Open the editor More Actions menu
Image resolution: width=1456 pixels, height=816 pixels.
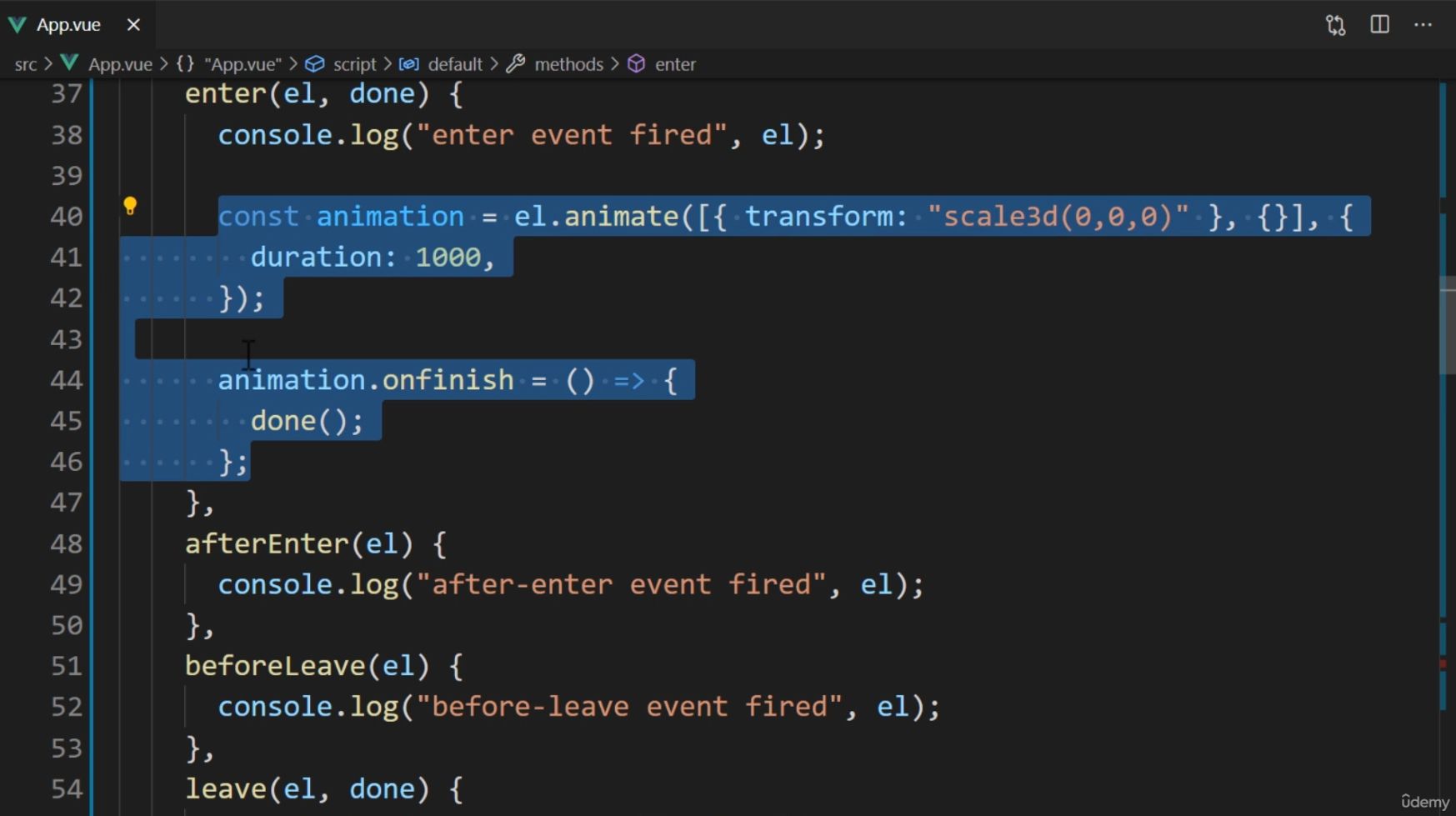[1423, 24]
